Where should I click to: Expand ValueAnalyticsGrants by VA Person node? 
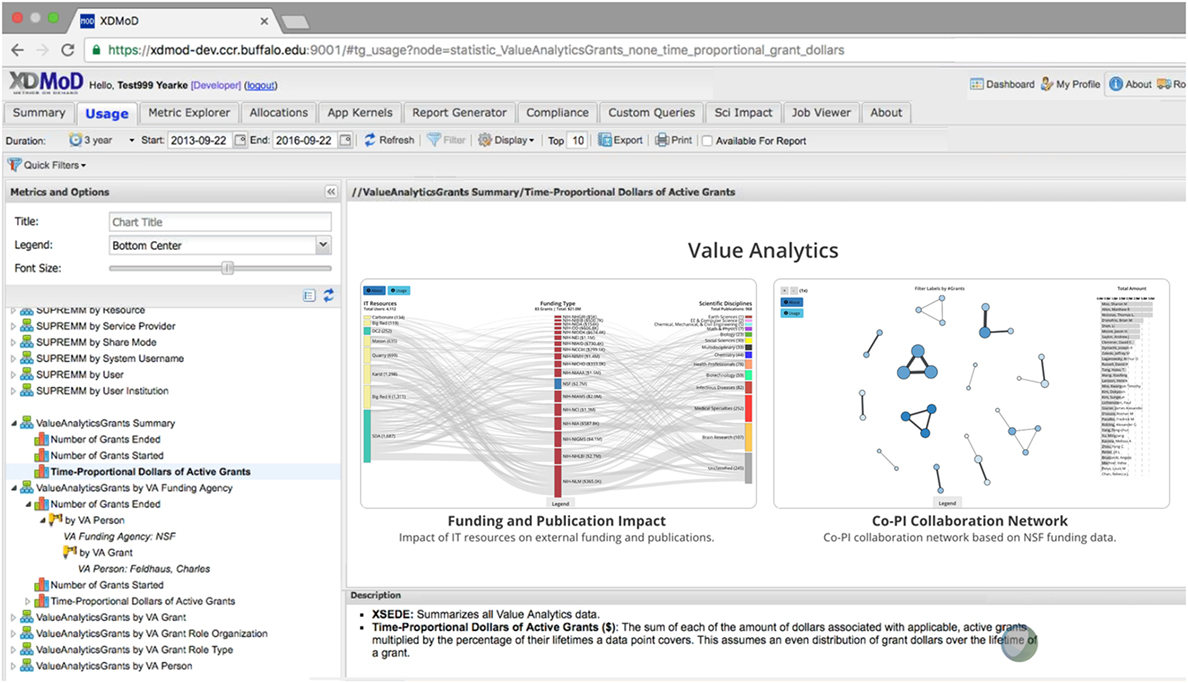tap(13, 666)
